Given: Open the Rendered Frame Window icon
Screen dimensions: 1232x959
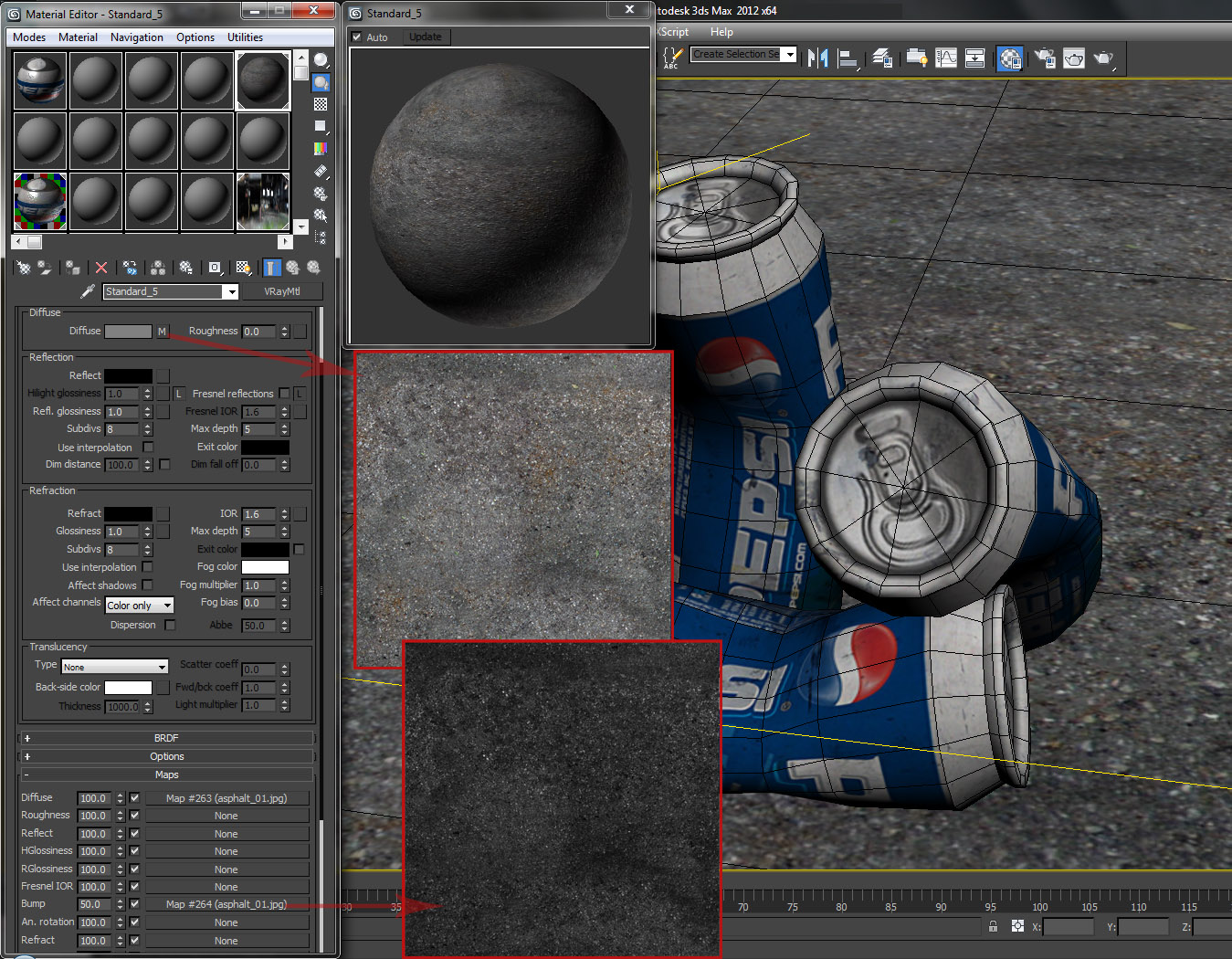Looking at the screenshot, I should (1074, 58).
